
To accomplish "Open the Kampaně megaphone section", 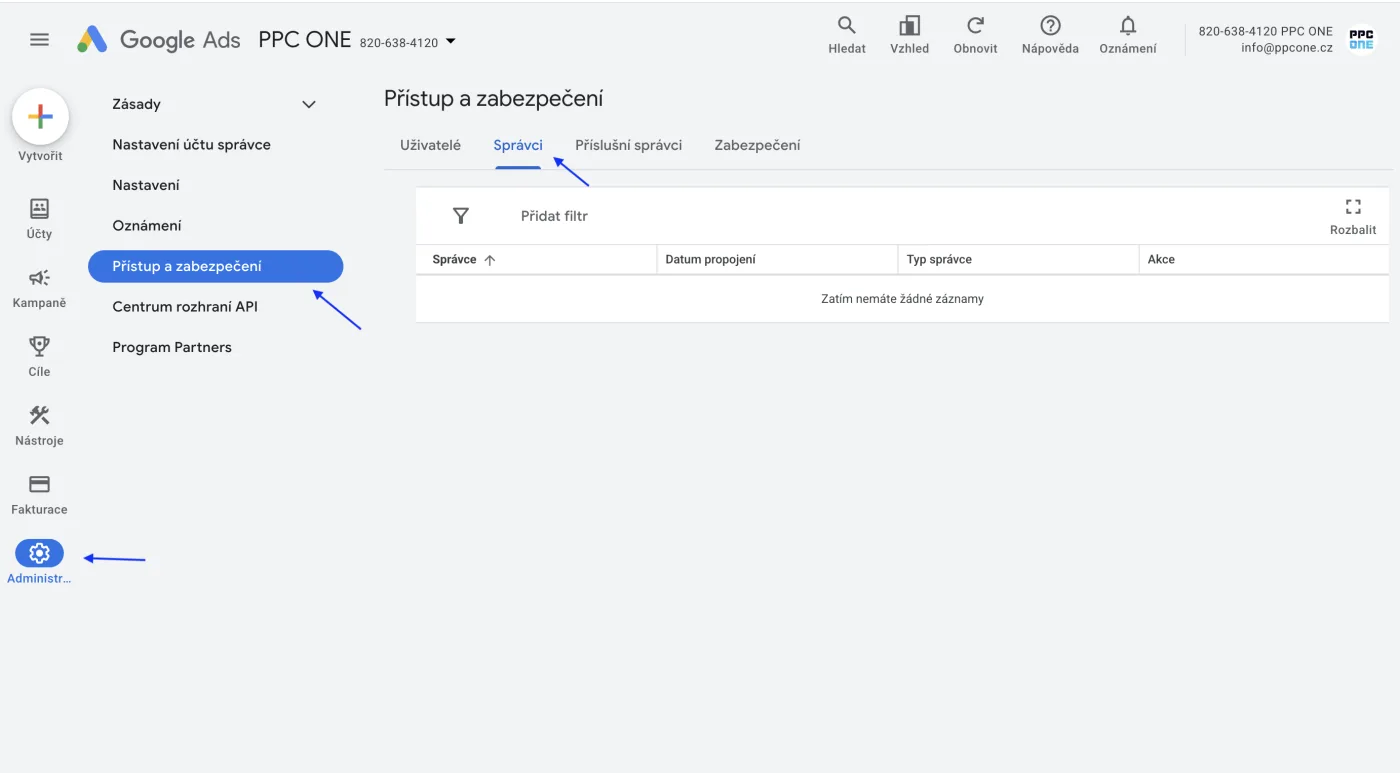I will (39, 288).
